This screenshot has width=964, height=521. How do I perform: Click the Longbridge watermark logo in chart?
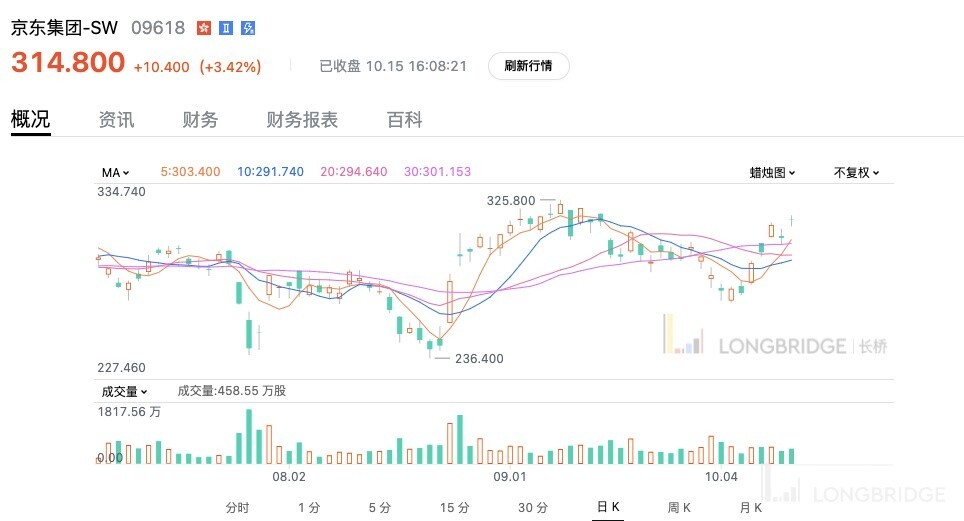774,345
